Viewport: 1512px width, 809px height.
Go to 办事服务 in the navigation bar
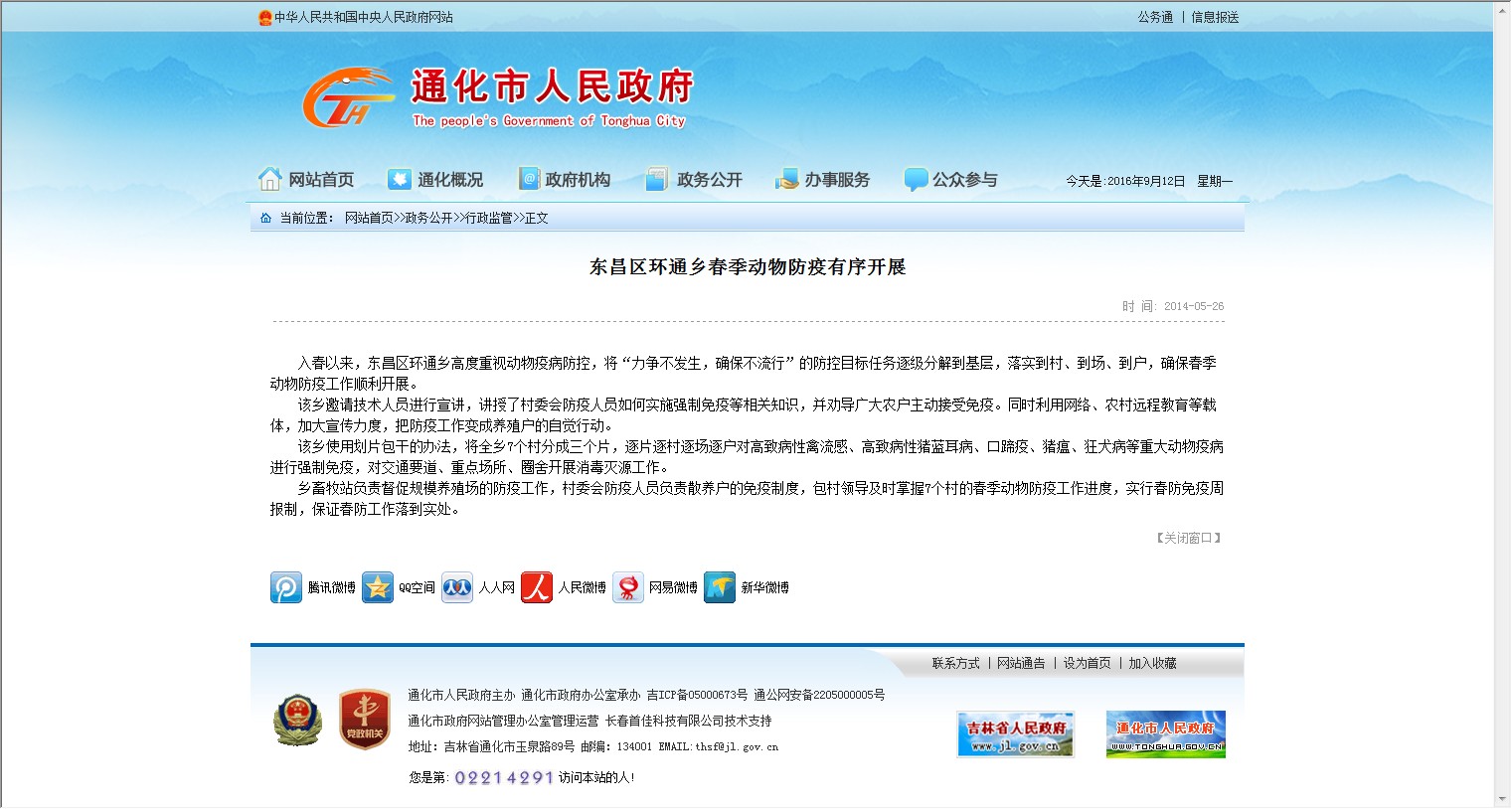coord(822,180)
